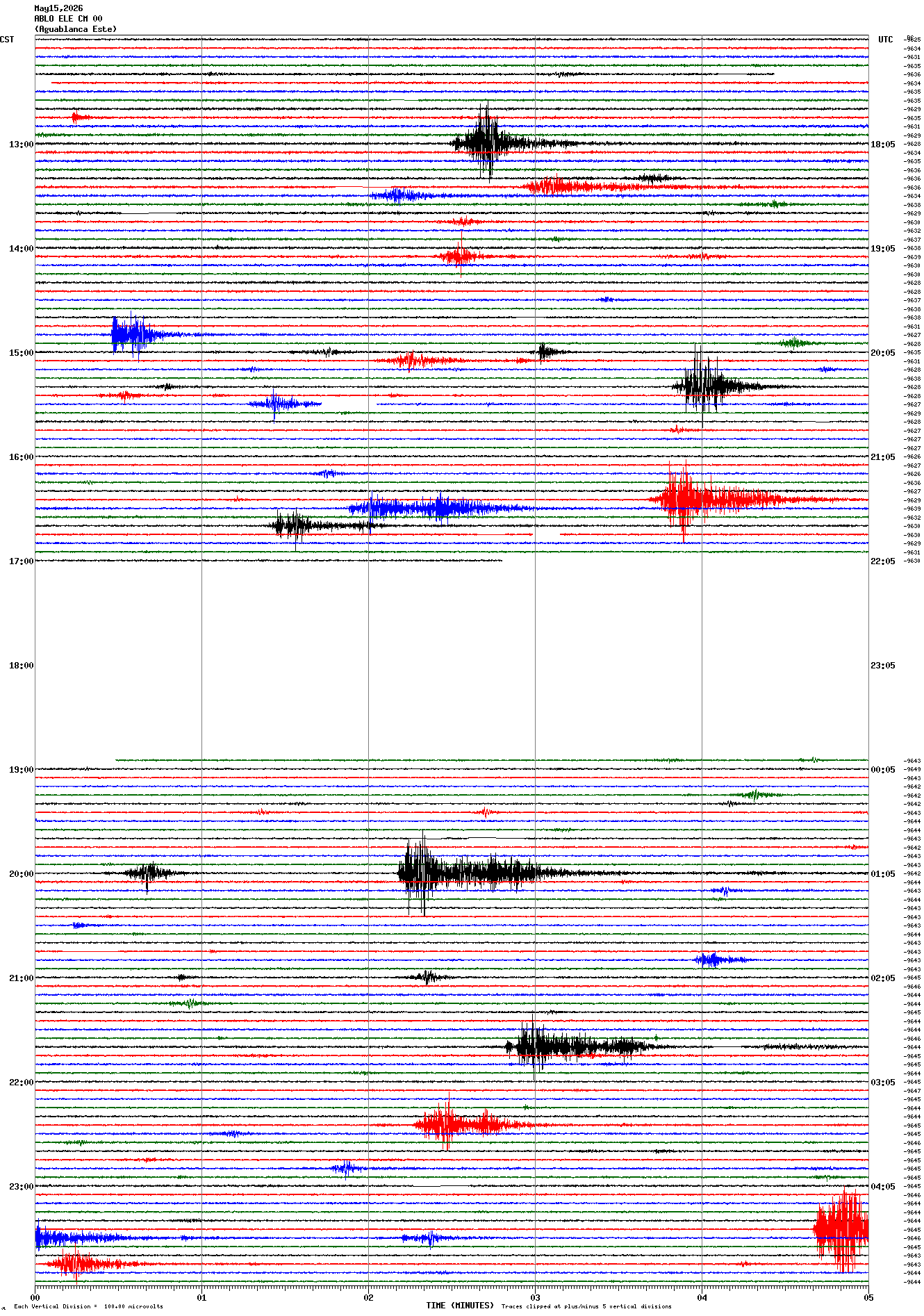Click the 02:05 UTC time label

coord(882,978)
